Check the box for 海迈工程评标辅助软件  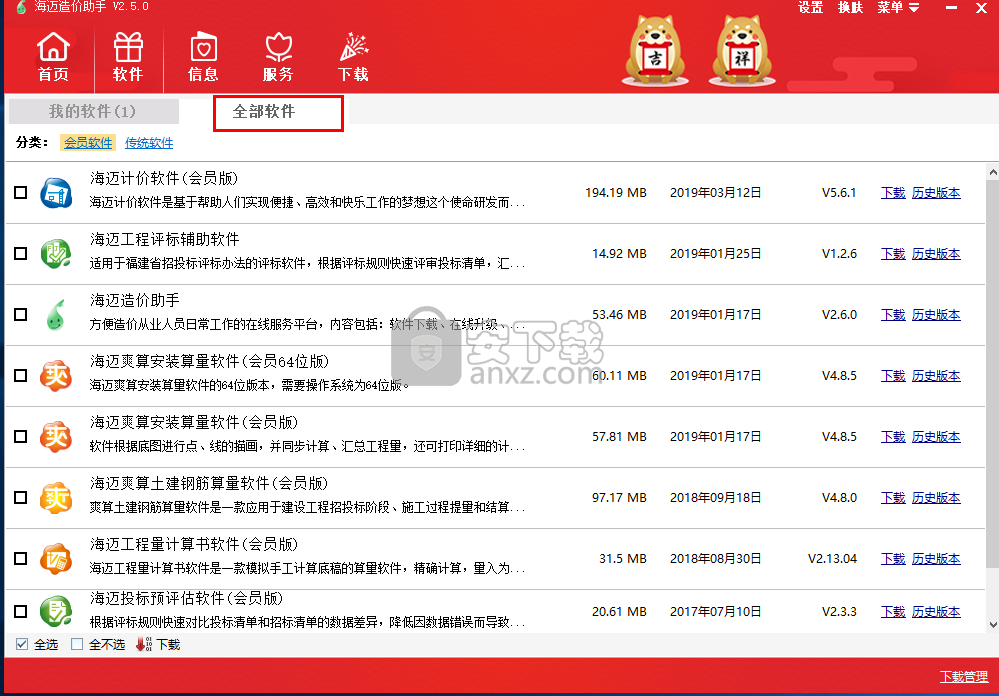tap(21, 254)
